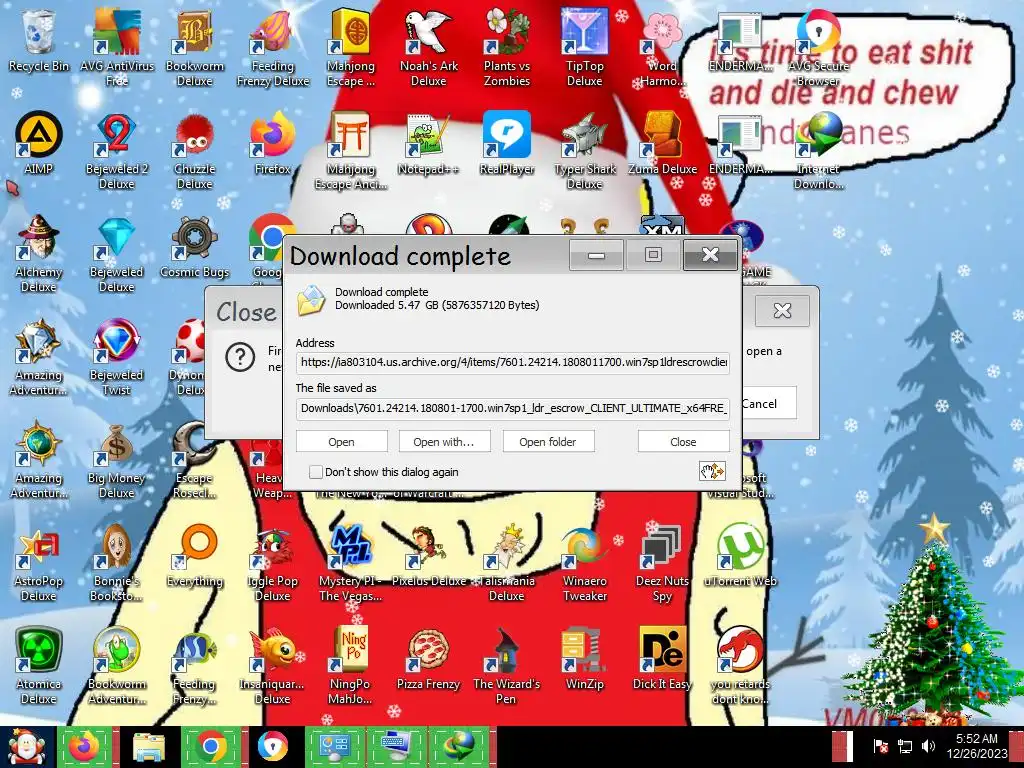The width and height of the screenshot is (1024, 768).
Task: Open Firefox desktop shortcut
Action: point(273,142)
